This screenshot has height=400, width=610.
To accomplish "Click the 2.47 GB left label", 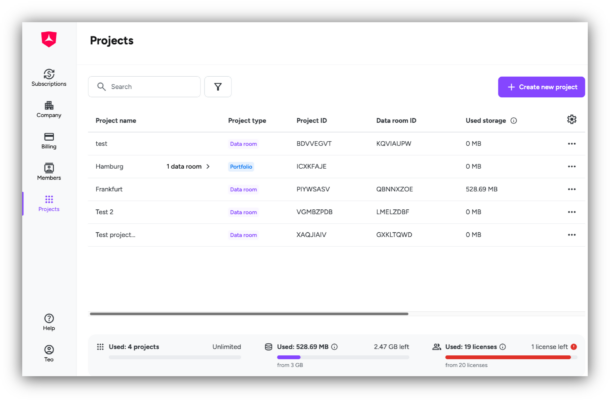I will point(391,347).
